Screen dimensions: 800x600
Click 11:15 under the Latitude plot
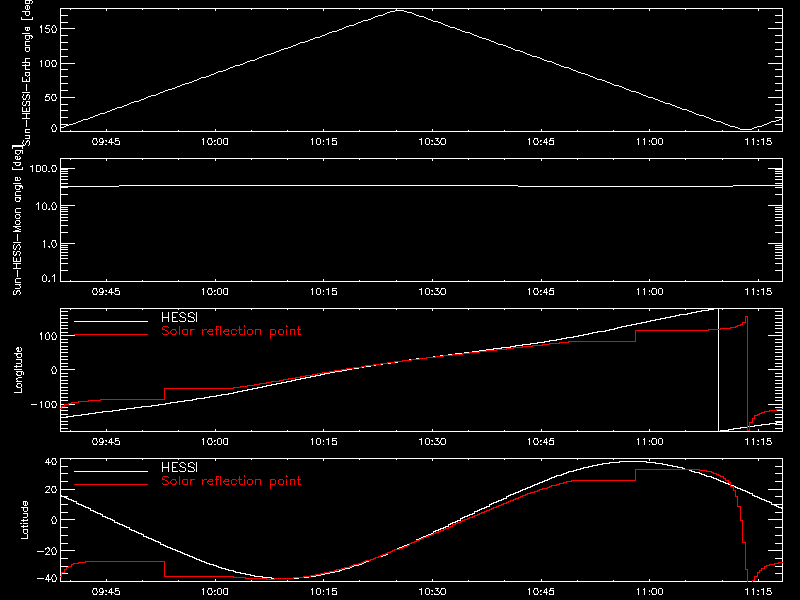pos(758,592)
